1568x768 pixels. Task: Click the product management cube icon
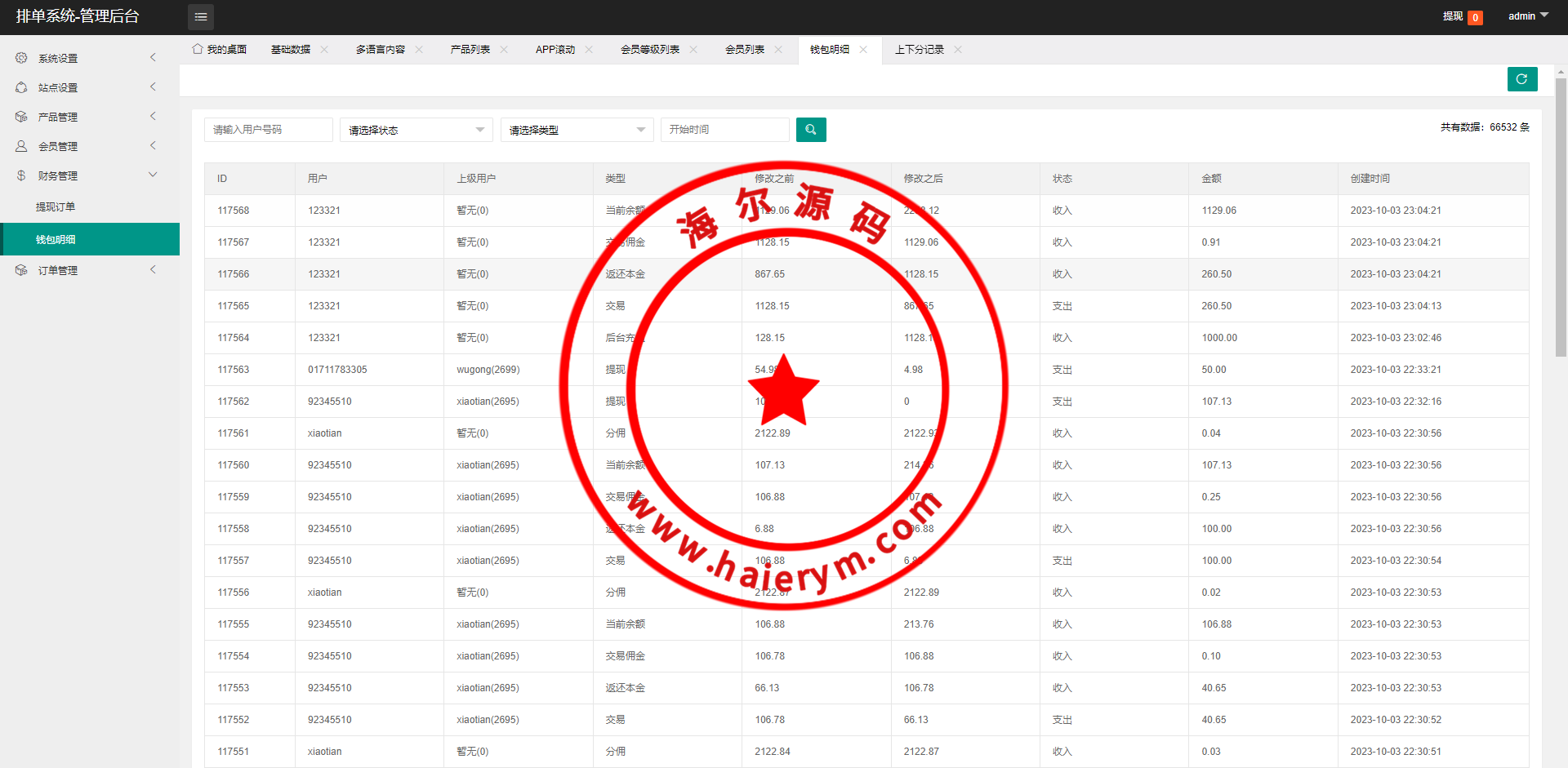[21, 117]
